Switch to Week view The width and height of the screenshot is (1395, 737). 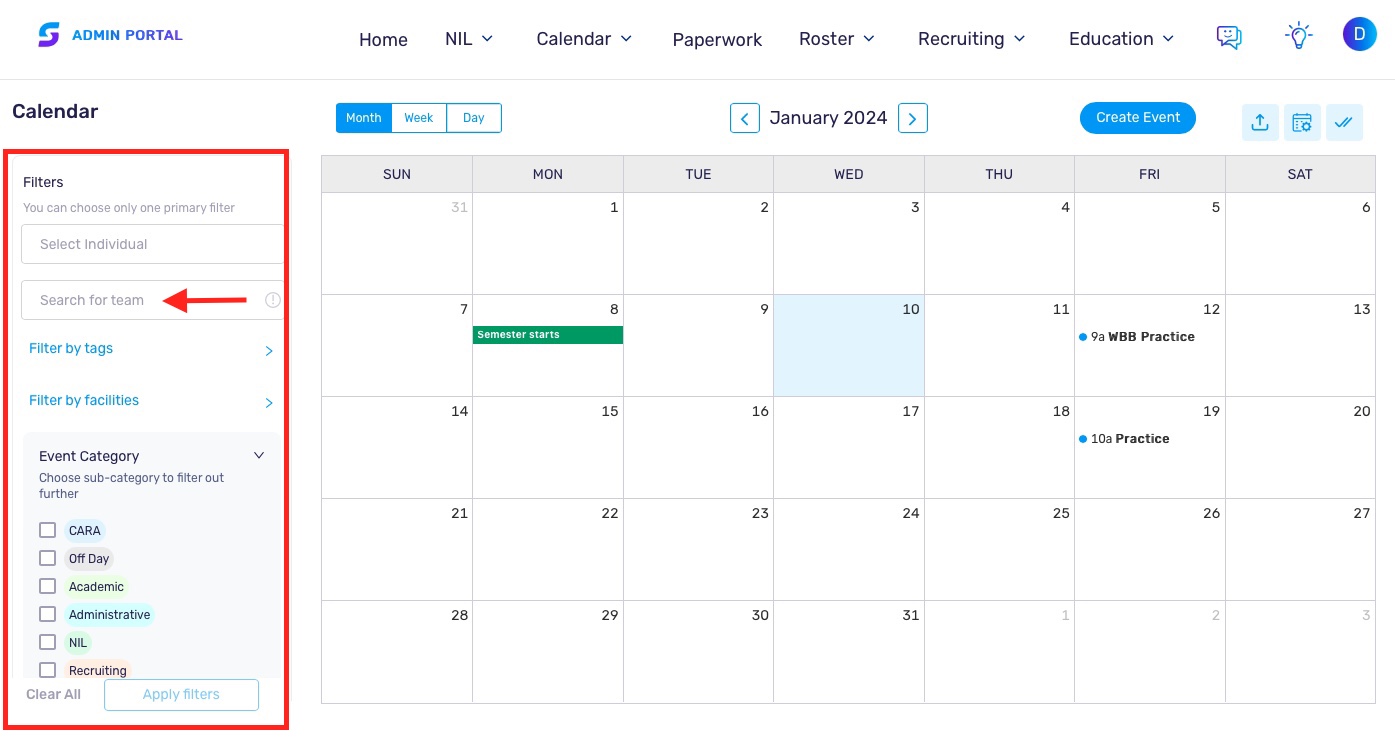tap(419, 118)
